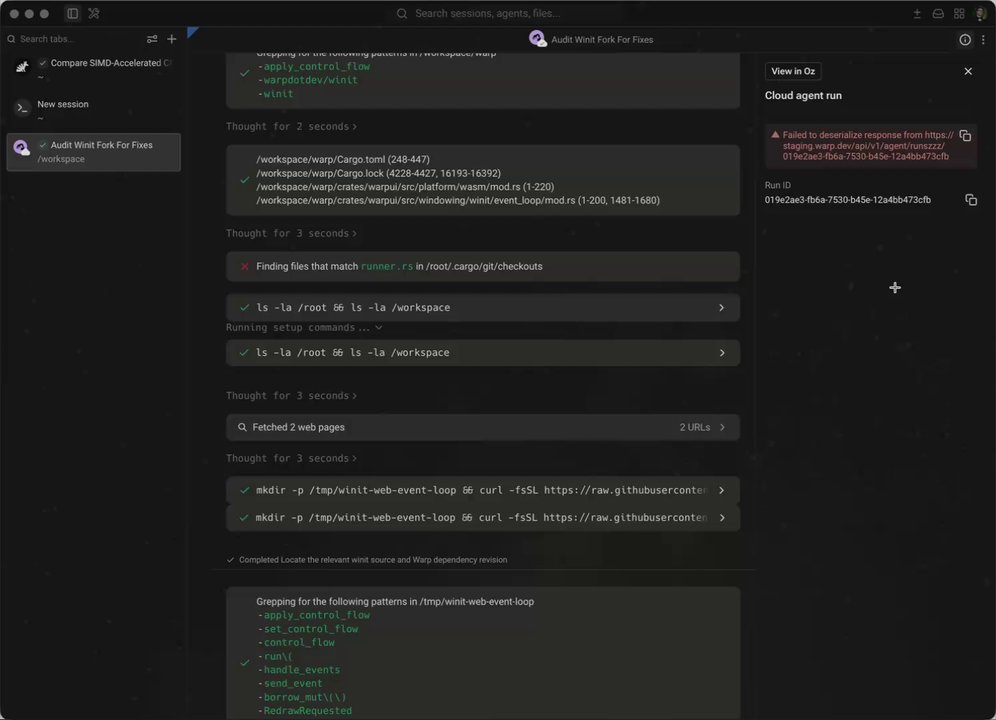This screenshot has width=996, height=720.
Task: Open the grid layout icon in title bar
Action: [959, 13]
